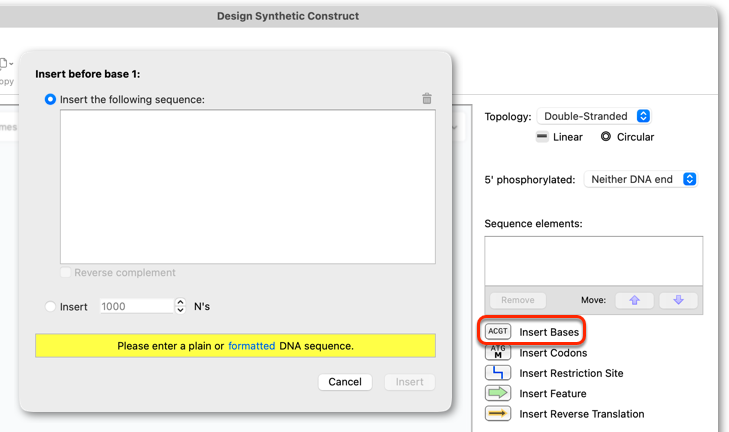729x432 pixels.
Task: Click the Remove button under Sequence elements
Action: pos(517,300)
